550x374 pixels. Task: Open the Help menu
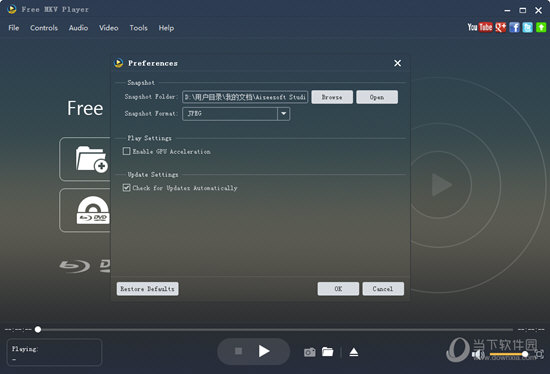point(166,28)
